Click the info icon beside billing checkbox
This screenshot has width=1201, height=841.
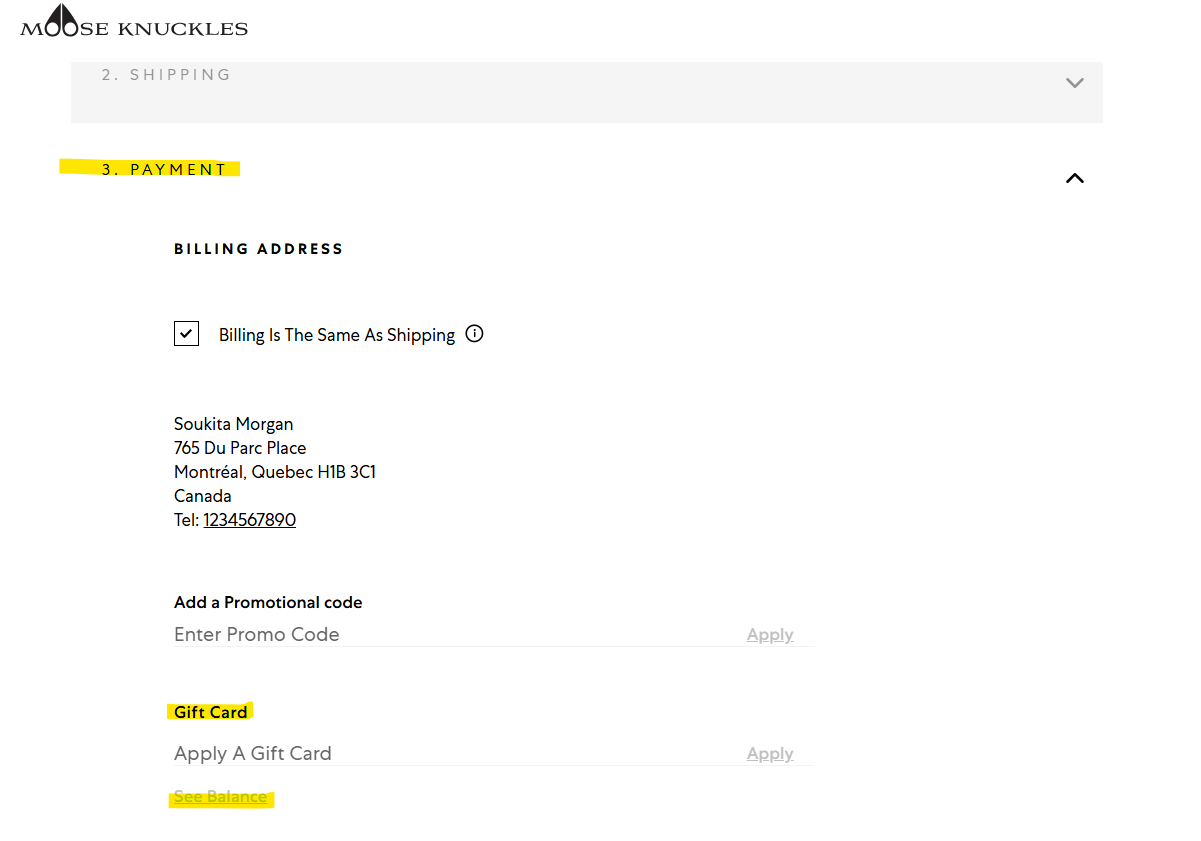click(x=475, y=334)
